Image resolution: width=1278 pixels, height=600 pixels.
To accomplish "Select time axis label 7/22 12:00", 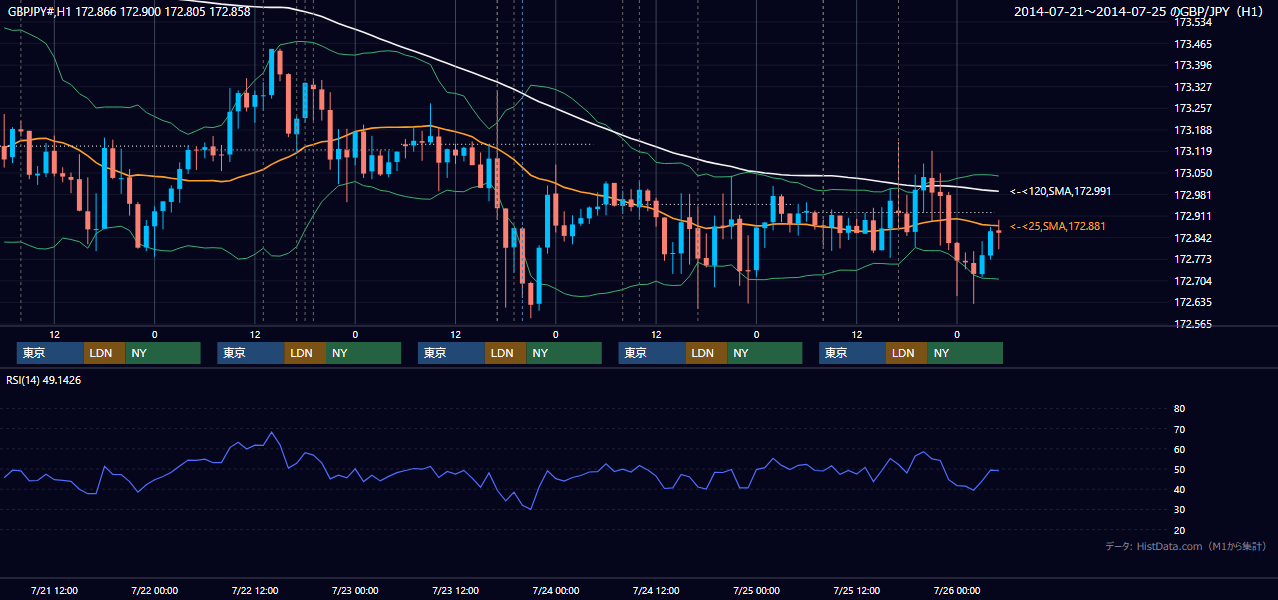I will [255, 590].
